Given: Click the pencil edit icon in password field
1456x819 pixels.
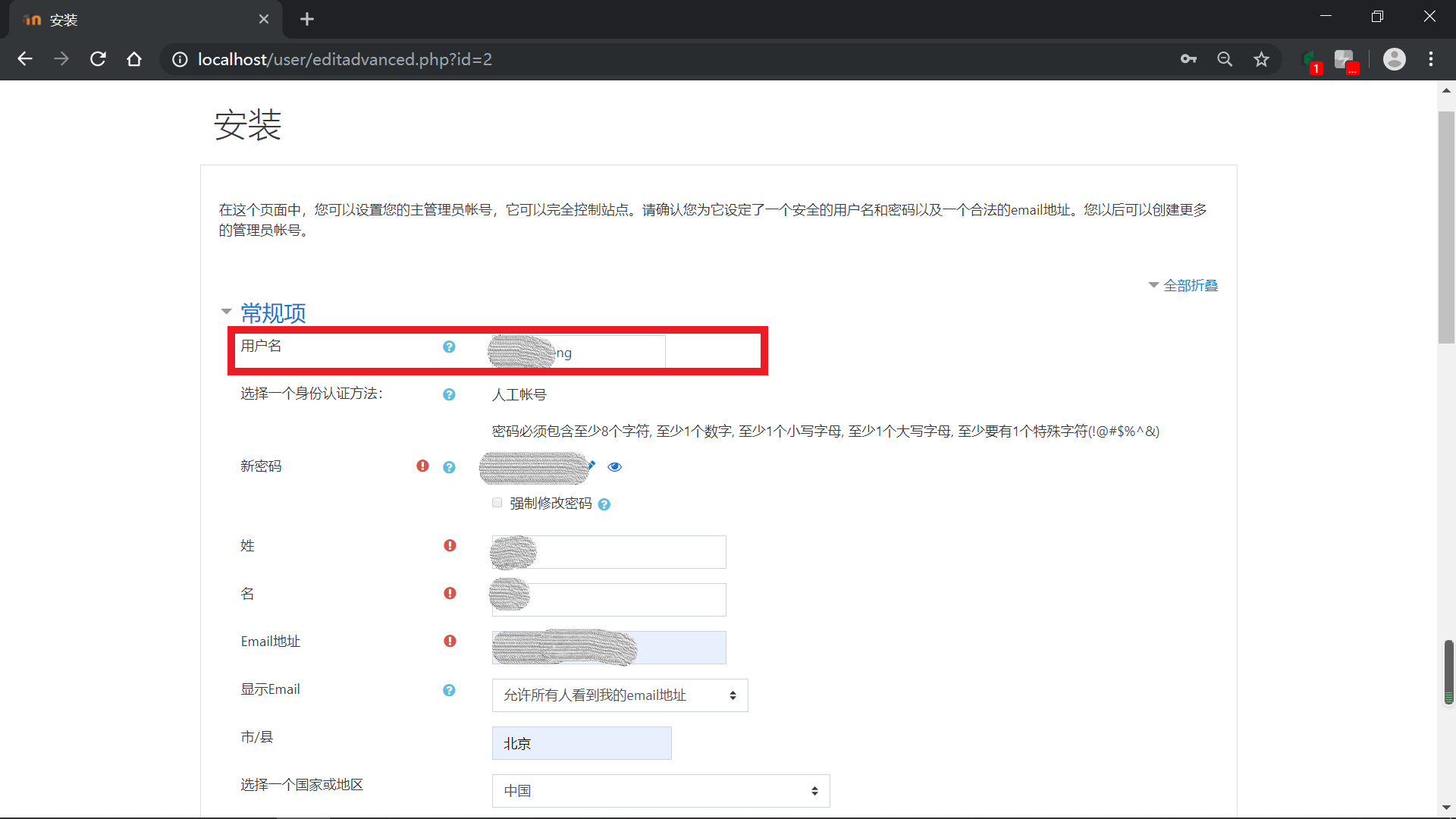Looking at the screenshot, I should [591, 466].
